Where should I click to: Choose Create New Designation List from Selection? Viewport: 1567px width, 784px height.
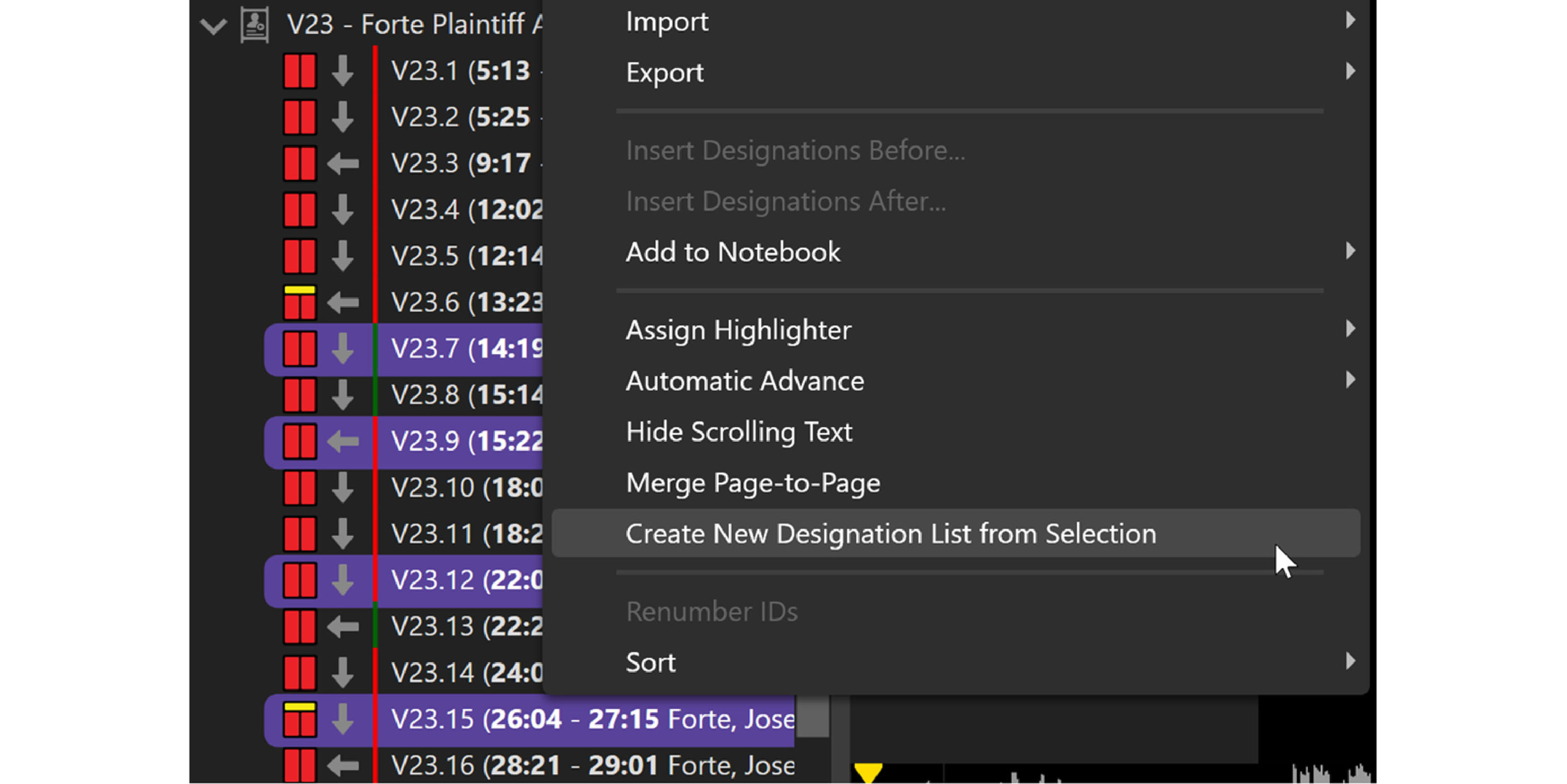pos(891,534)
